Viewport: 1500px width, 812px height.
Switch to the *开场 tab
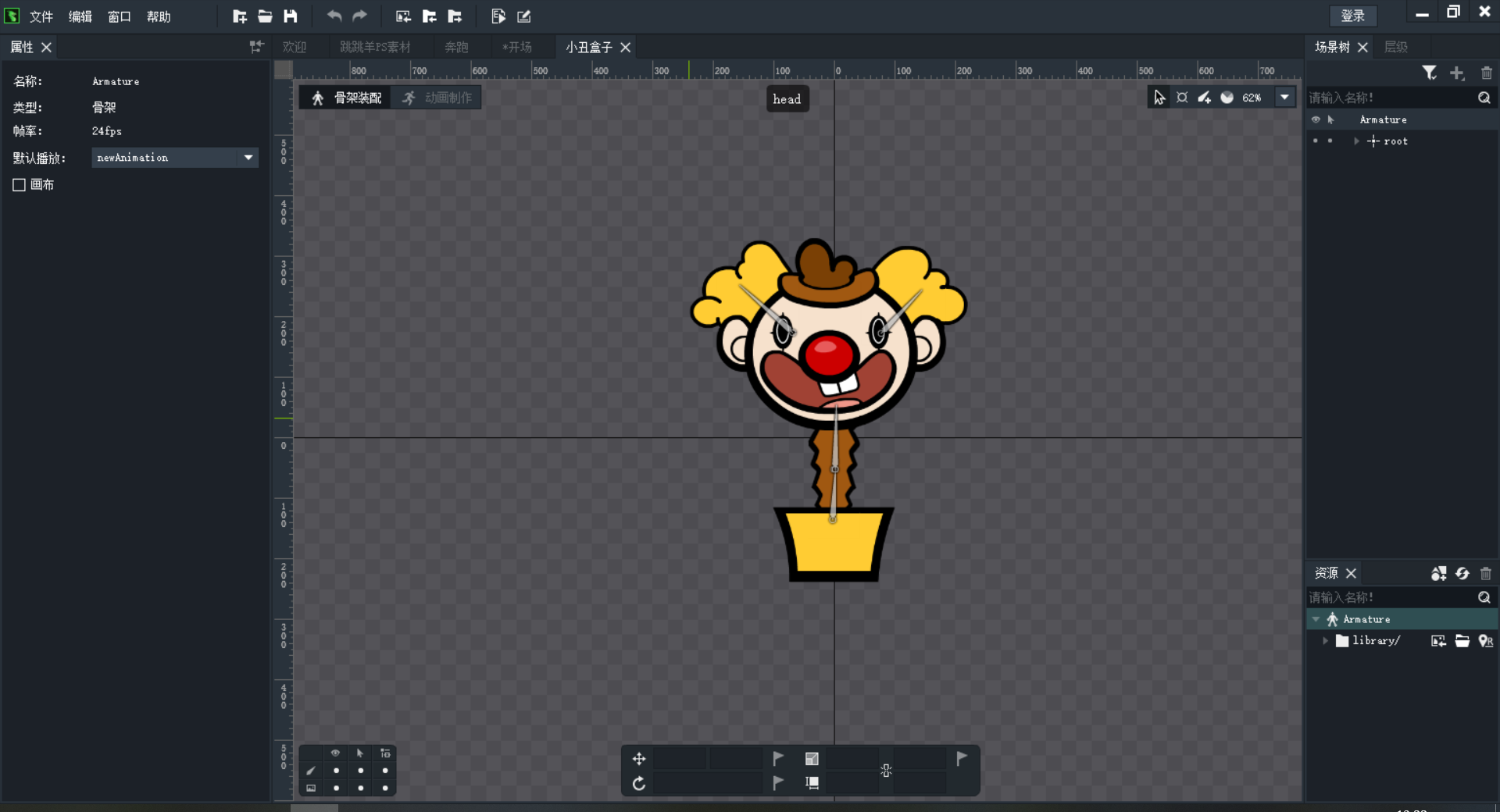point(517,47)
